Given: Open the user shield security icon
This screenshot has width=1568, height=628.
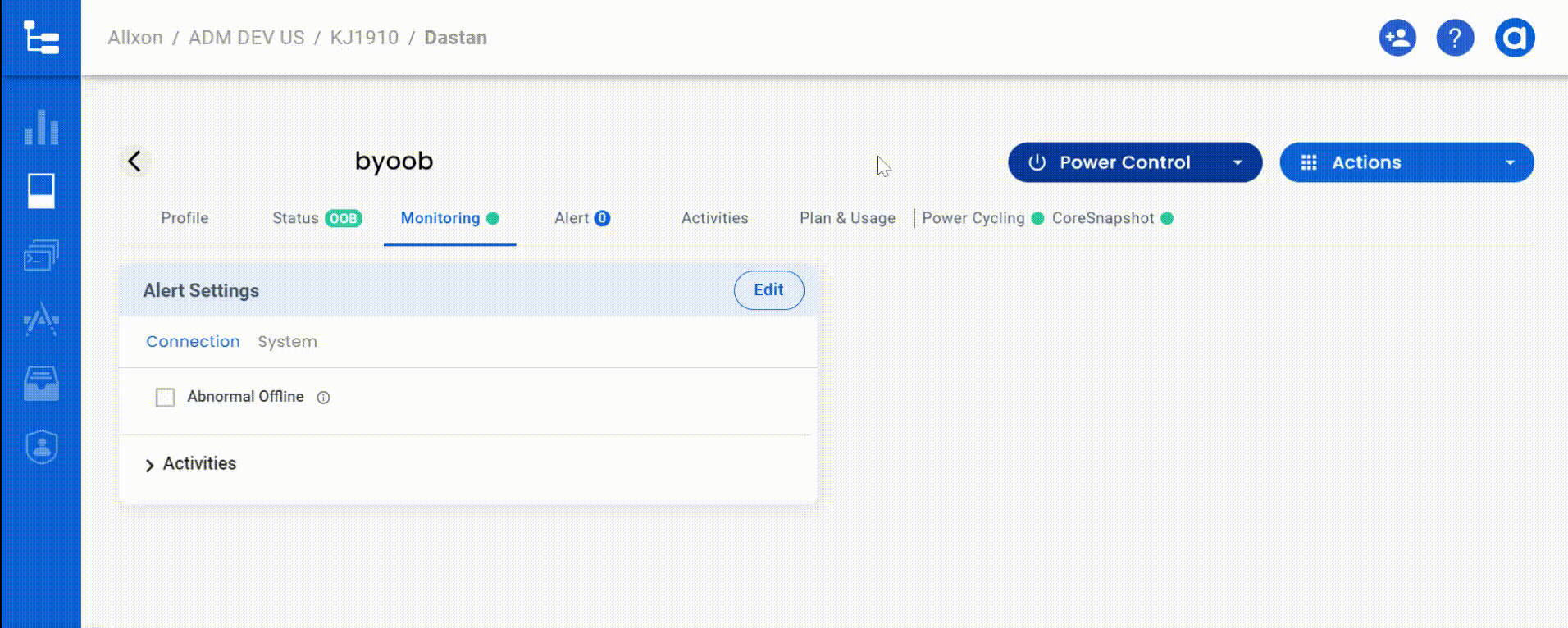Looking at the screenshot, I should pos(41,448).
